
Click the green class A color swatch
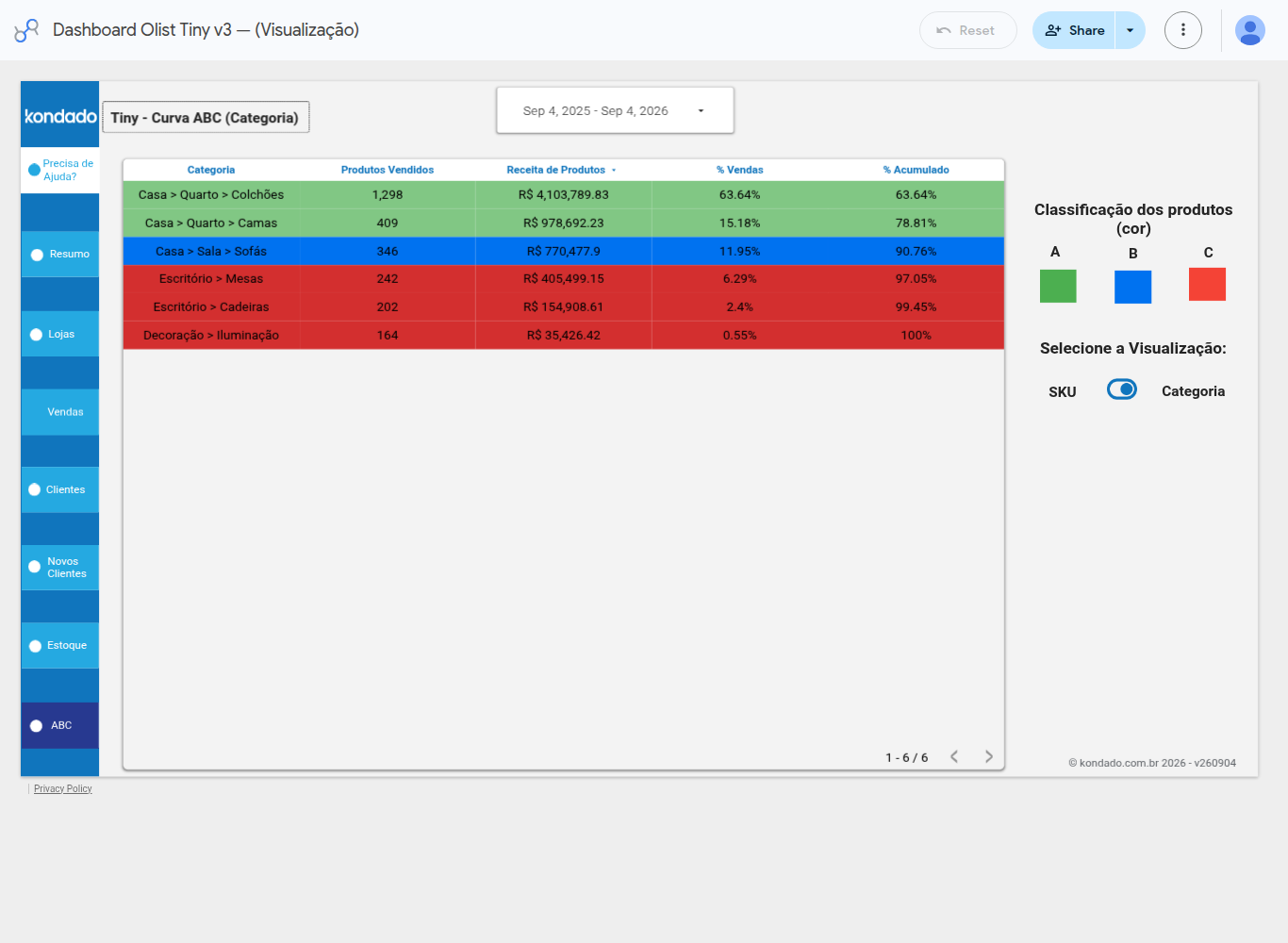(1058, 286)
